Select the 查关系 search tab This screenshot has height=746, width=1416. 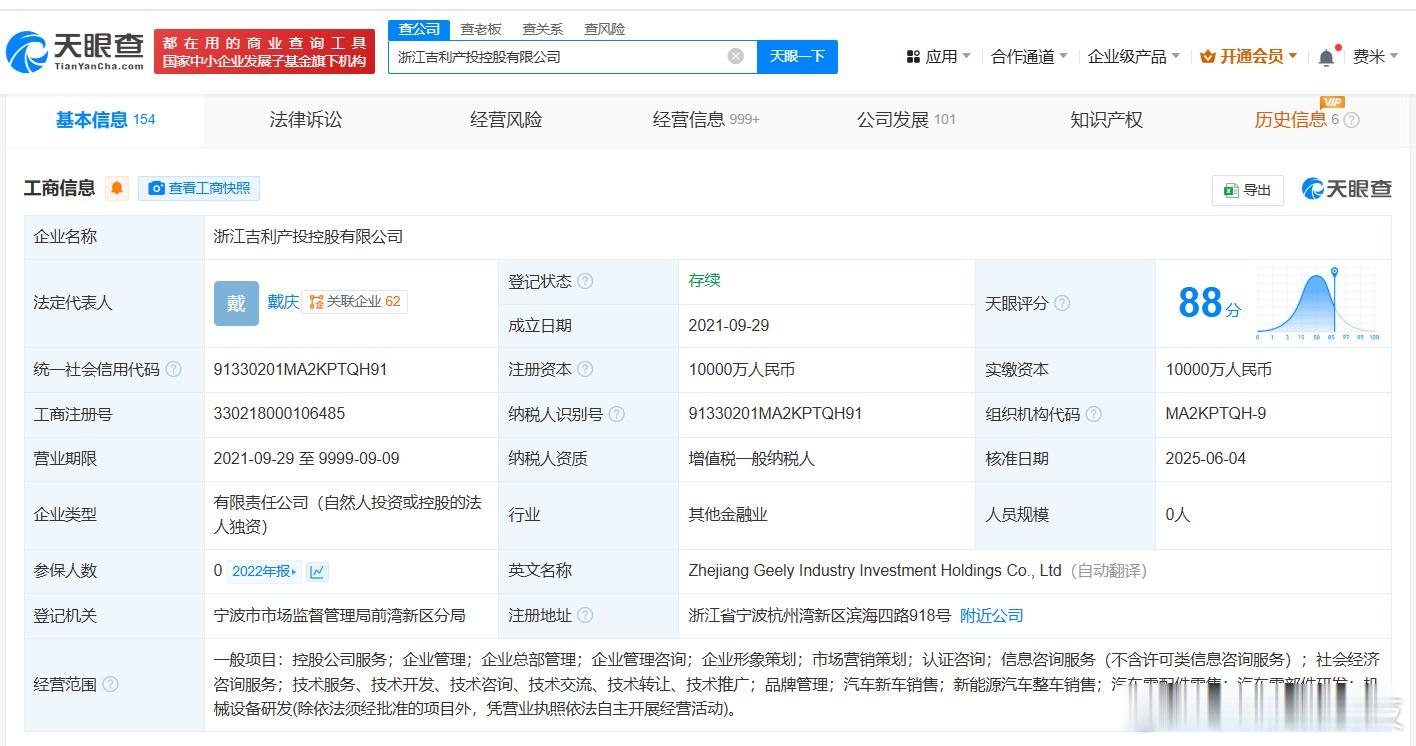543,29
